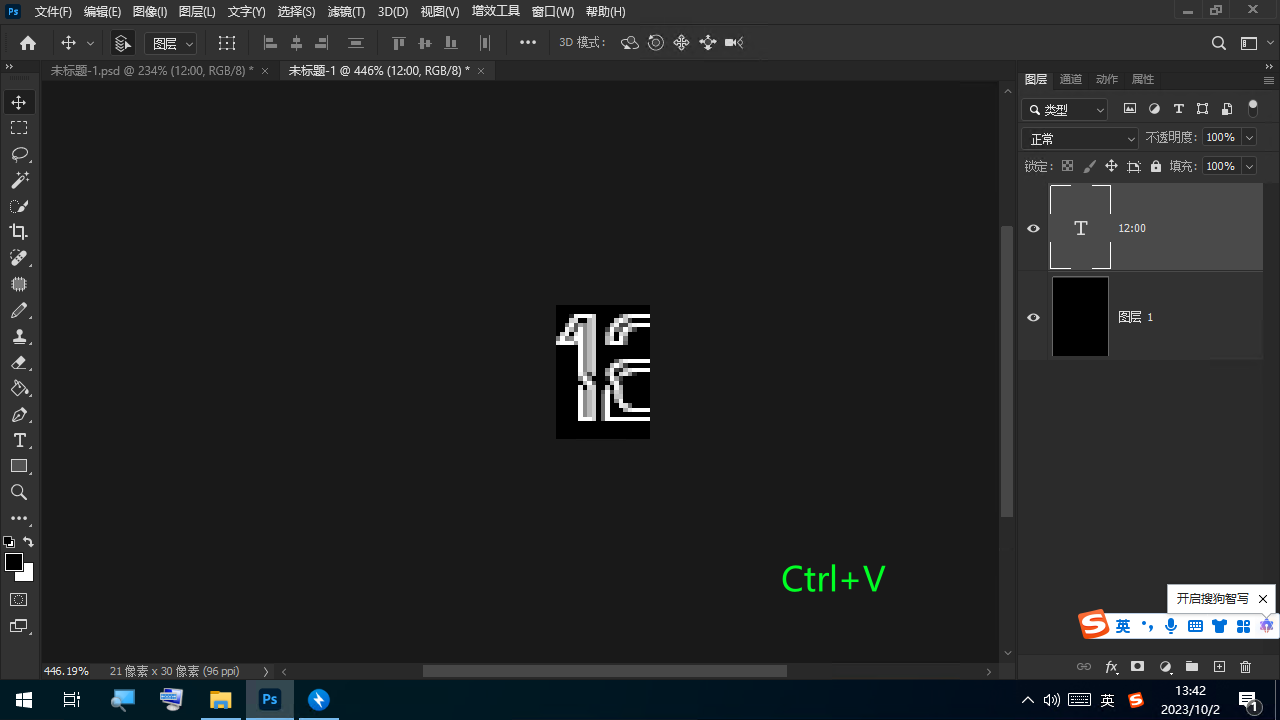Select the Crop tool
Screen dimensions: 1280x720
pyautogui.click(x=19, y=232)
